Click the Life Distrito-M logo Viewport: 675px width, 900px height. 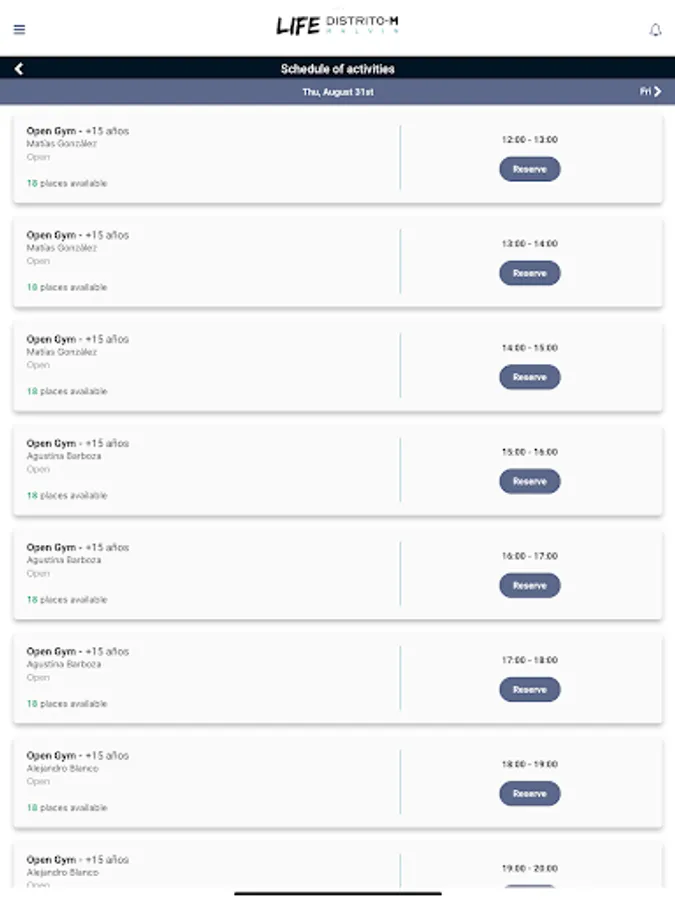coord(338,26)
